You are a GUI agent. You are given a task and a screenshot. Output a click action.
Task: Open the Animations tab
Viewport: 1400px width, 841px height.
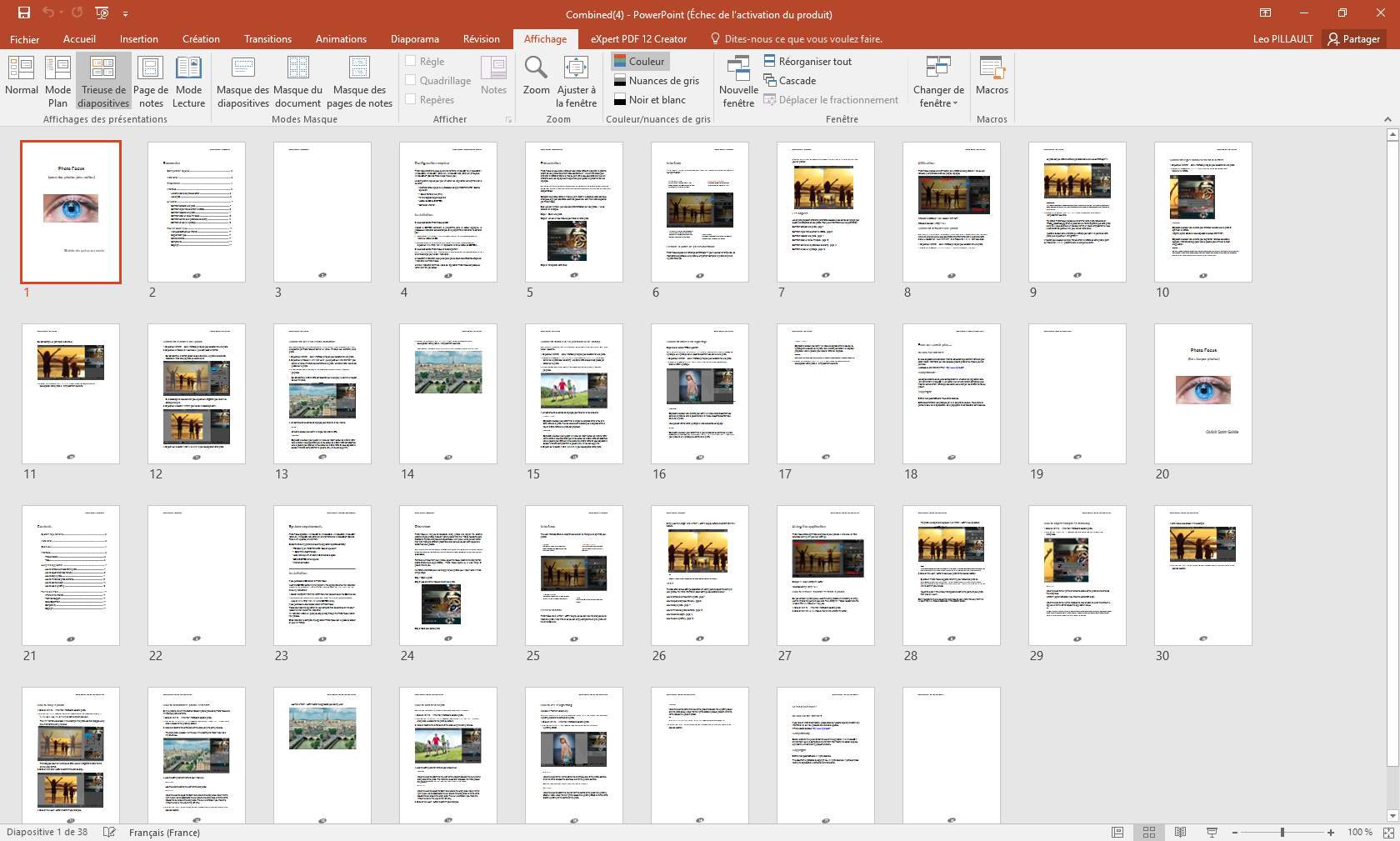point(341,39)
